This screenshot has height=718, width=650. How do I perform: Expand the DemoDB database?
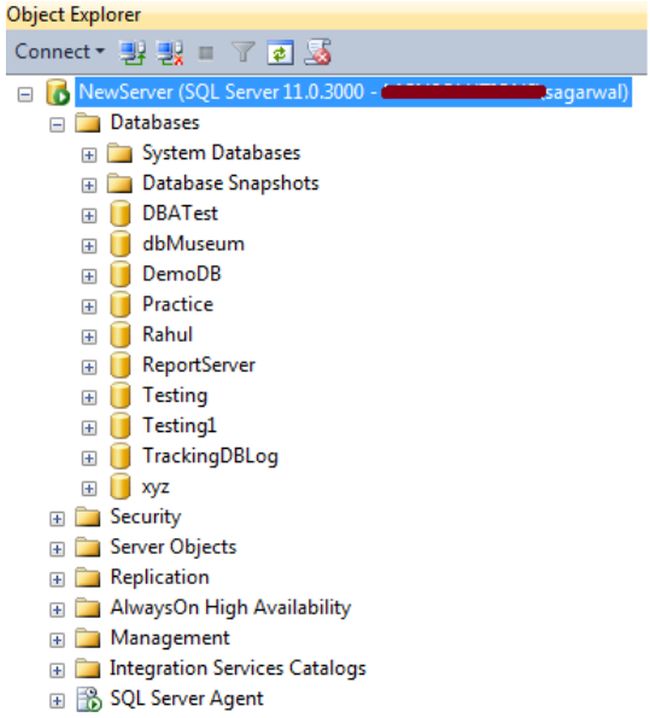[89, 276]
